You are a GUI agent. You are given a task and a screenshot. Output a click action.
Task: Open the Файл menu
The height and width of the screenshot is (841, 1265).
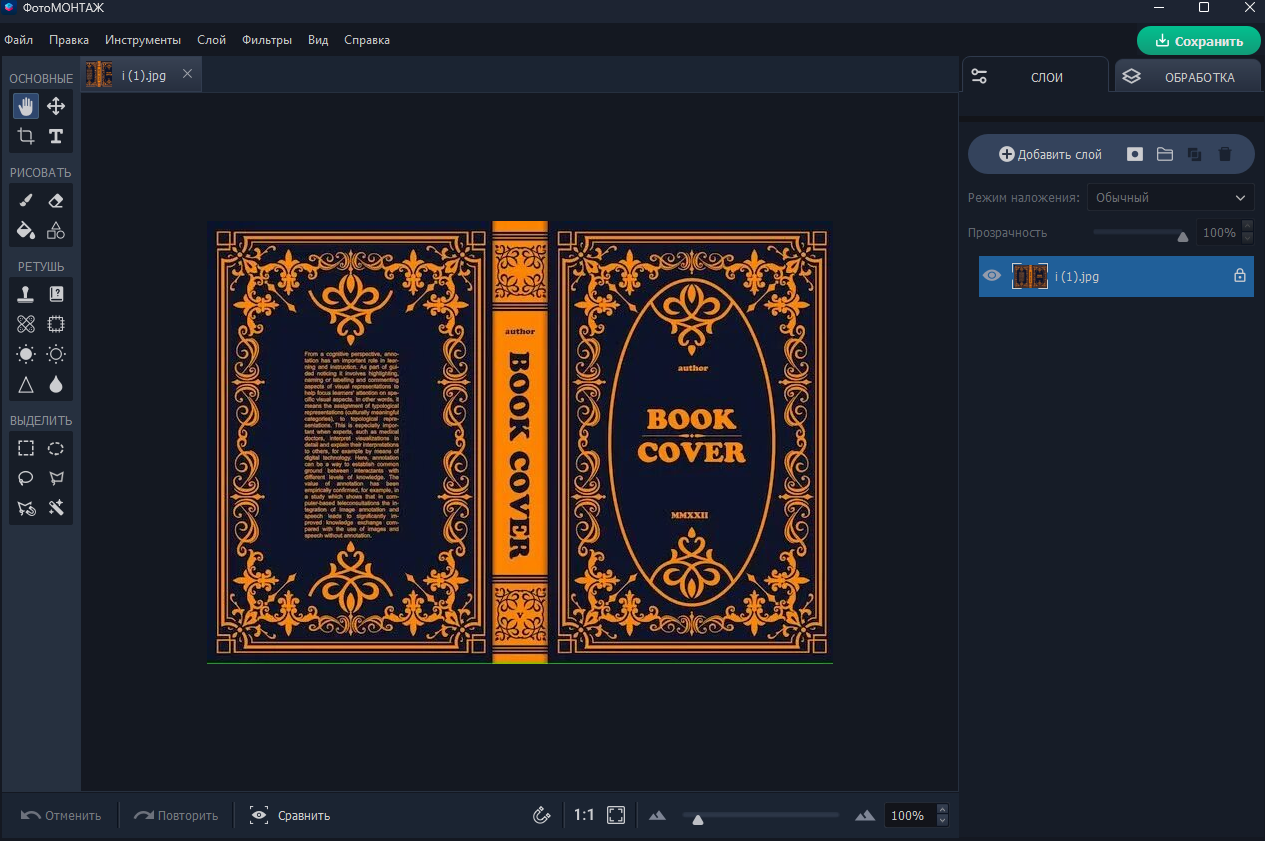click(x=19, y=40)
